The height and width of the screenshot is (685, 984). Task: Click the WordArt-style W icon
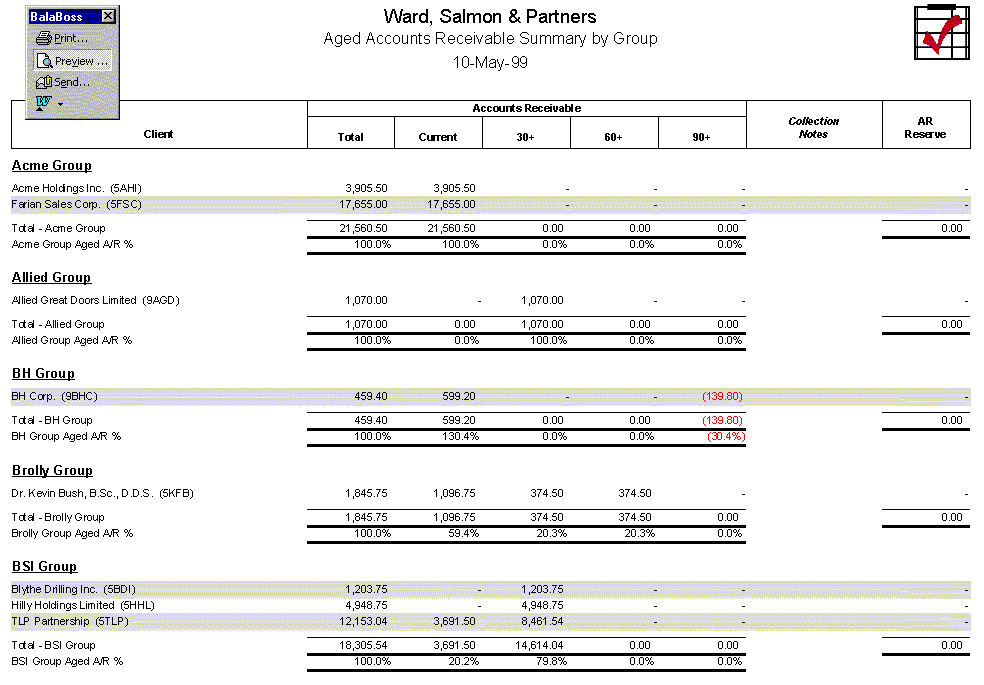(x=43, y=102)
